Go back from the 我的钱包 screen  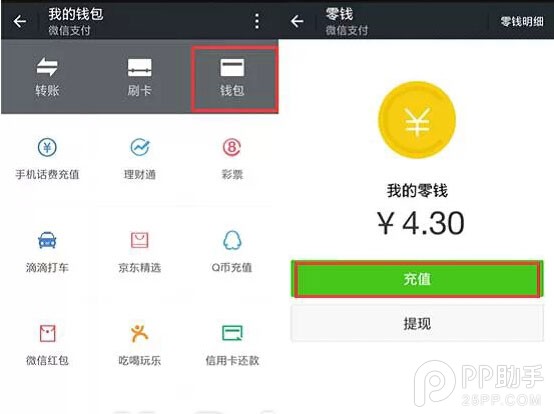point(20,22)
